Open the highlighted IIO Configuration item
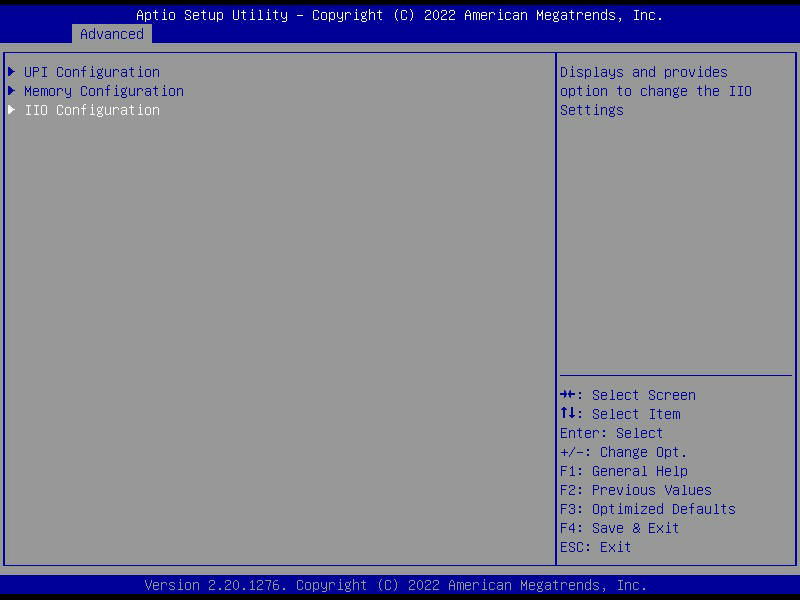This screenshot has width=800, height=600. click(x=91, y=110)
